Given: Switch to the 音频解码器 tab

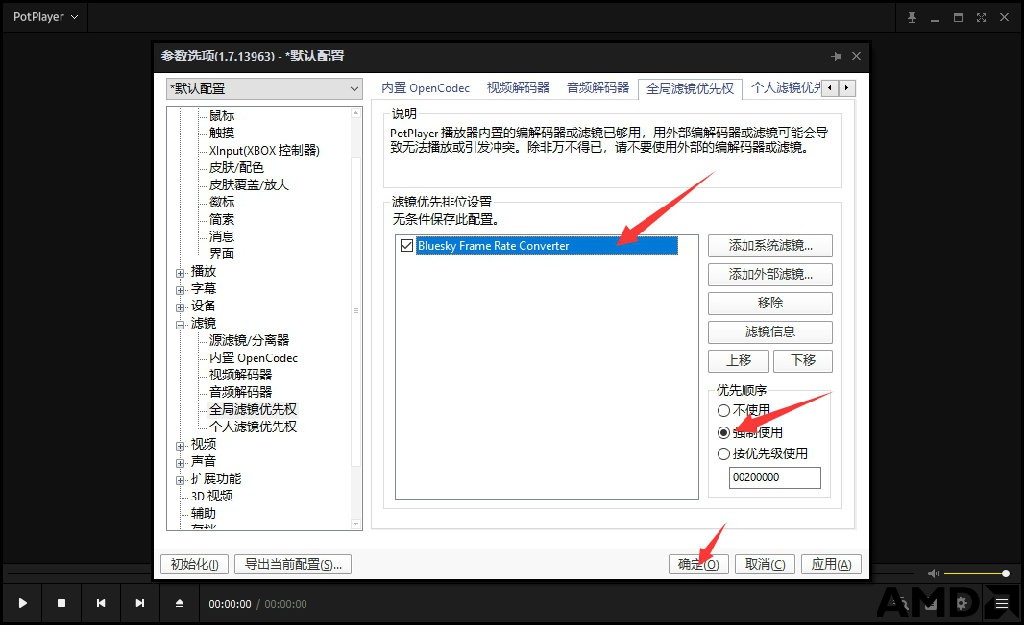Looking at the screenshot, I should pyautogui.click(x=598, y=88).
